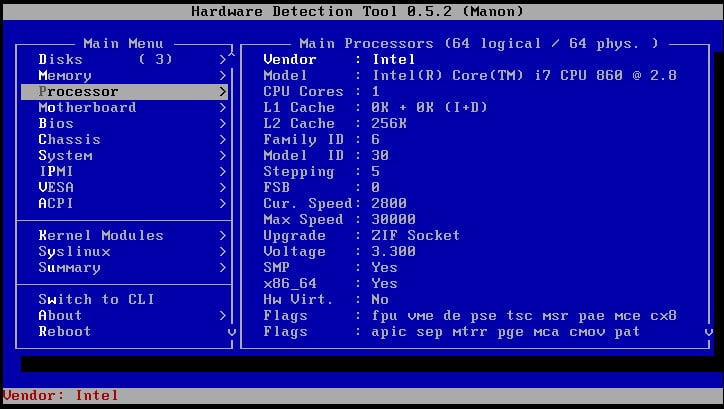Expand the arrow next to VESA
The image size is (724, 409).
pos(223,187)
